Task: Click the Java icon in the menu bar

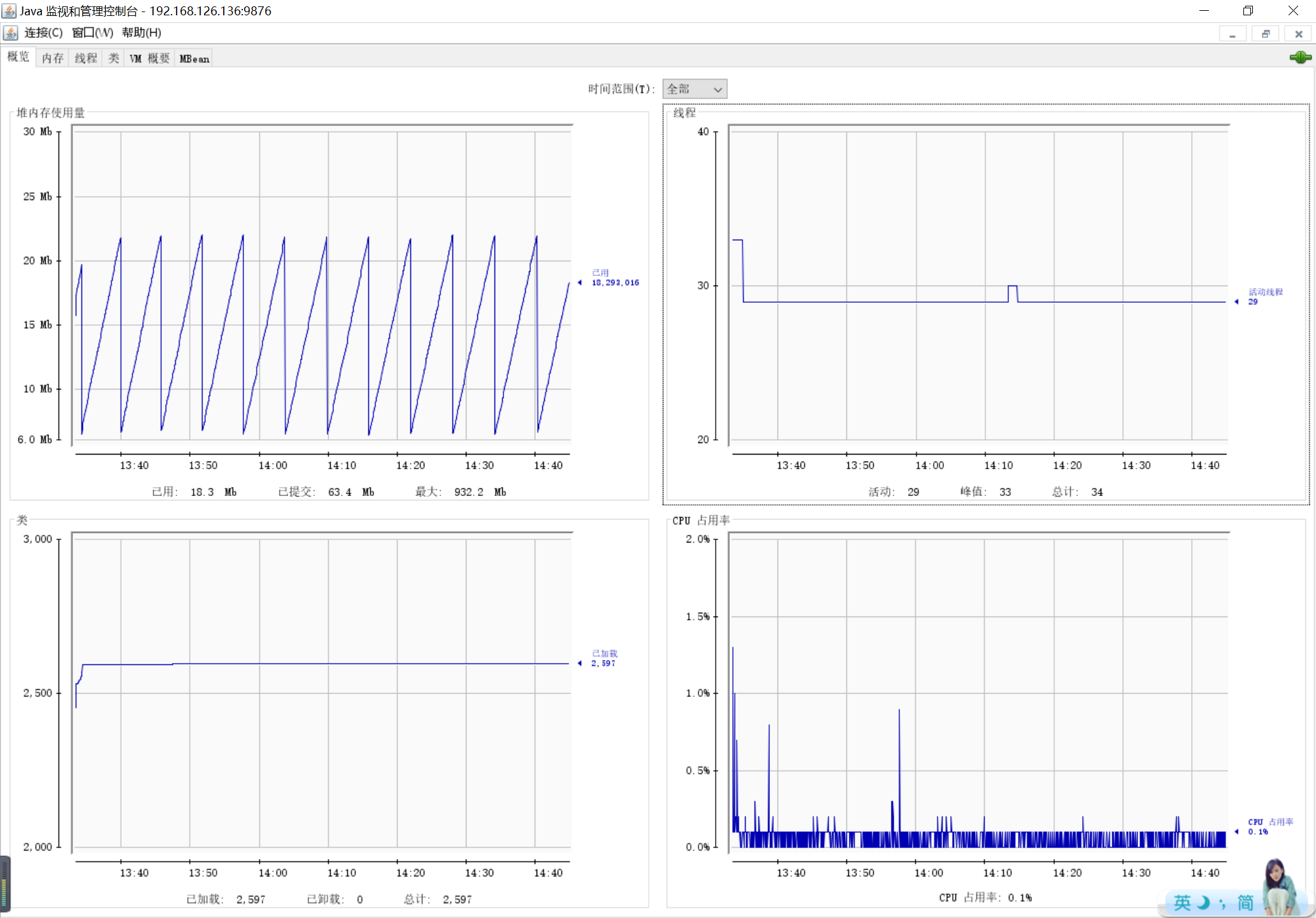Action: click(10, 33)
